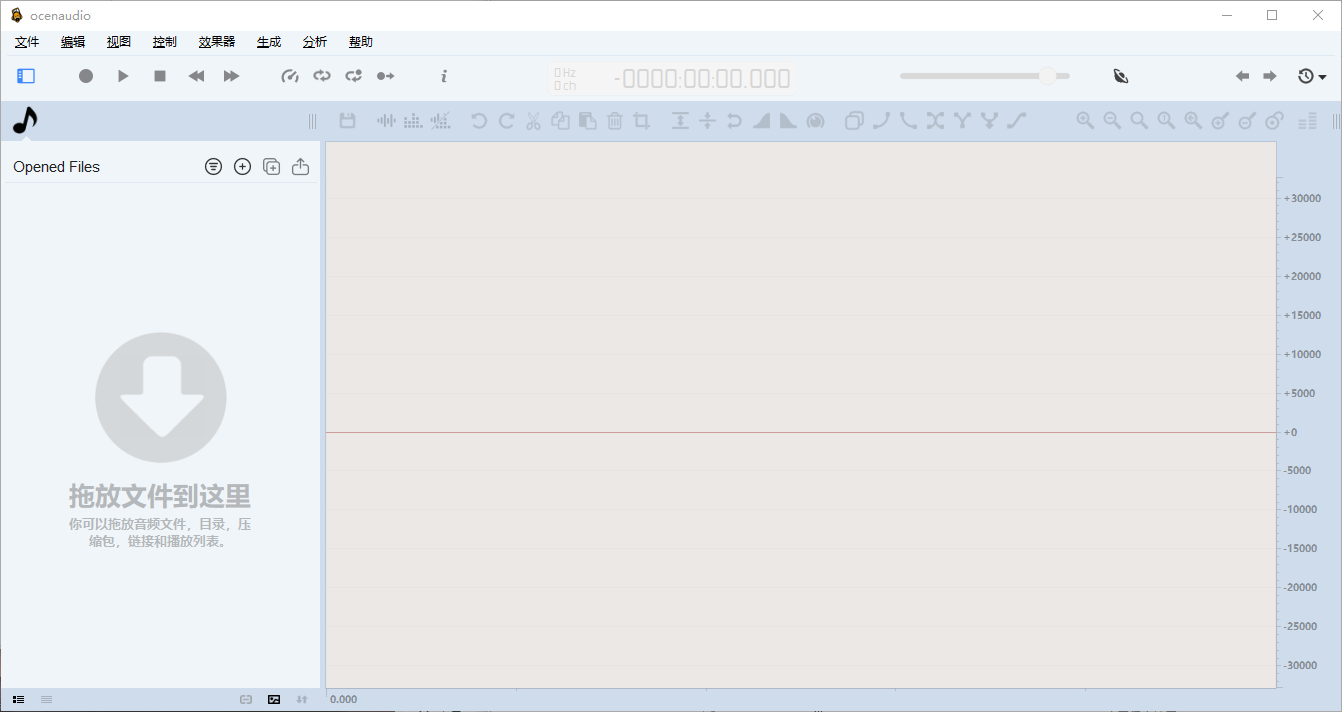Open the 效果器 menu
Image resolution: width=1342 pixels, height=712 pixels.
click(216, 42)
